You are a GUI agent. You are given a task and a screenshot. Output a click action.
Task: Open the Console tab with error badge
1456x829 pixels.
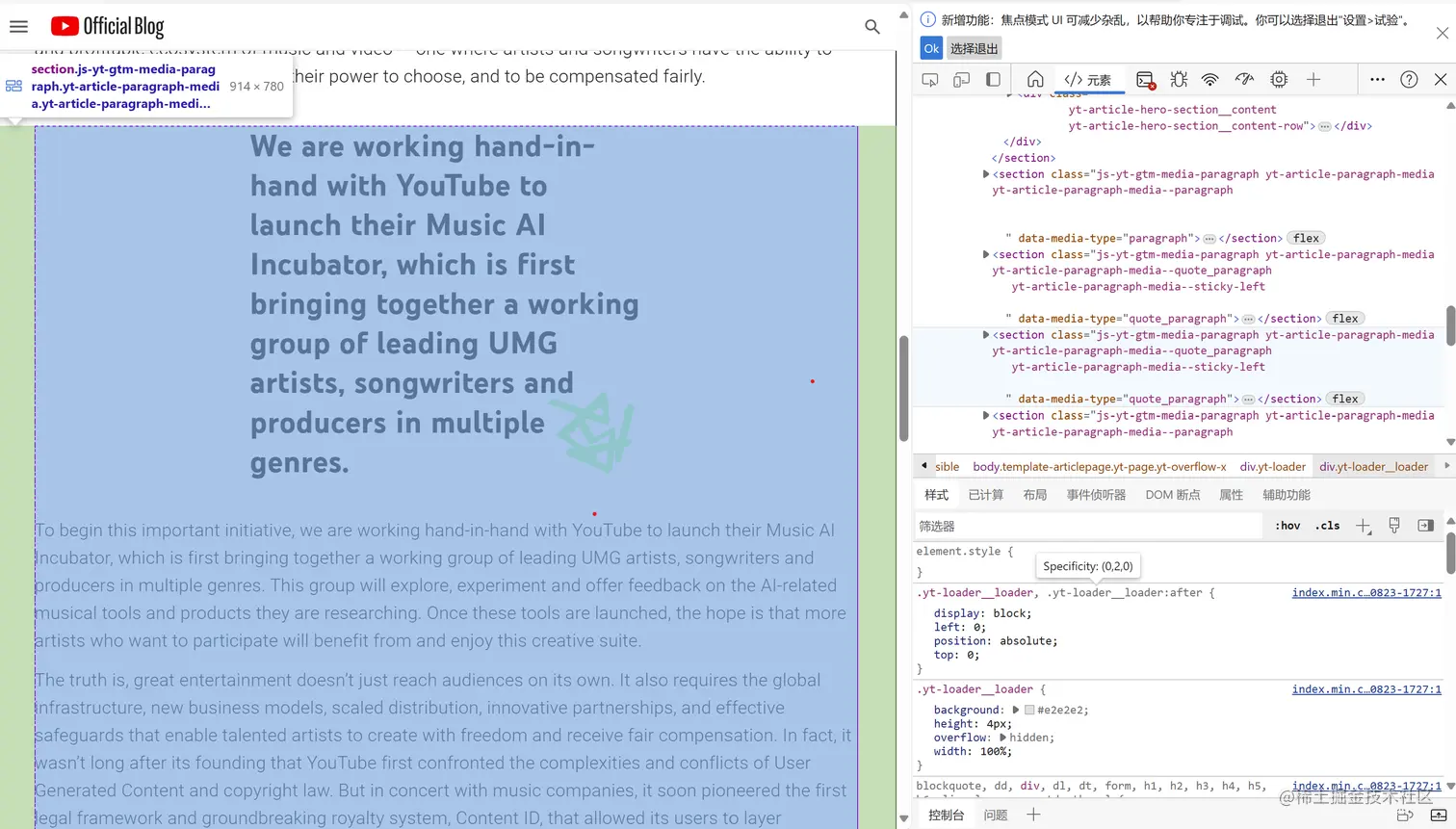point(1145,80)
